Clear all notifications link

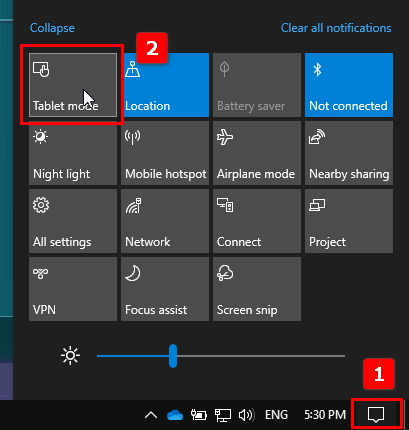pyautogui.click(x=336, y=28)
